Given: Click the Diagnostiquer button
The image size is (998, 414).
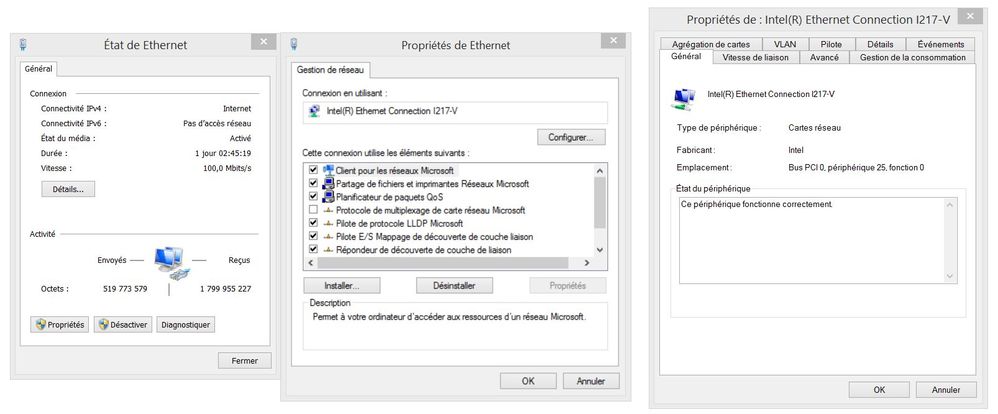Looking at the screenshot, I should point(185,324).
